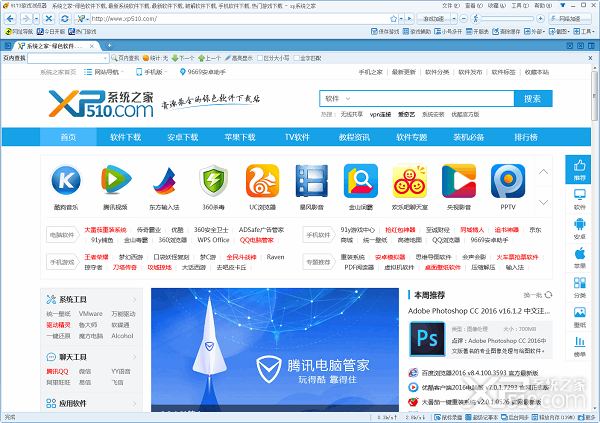600x423 pixels.
Task: Go back with the browser back arrow
Action: [10, 18]
